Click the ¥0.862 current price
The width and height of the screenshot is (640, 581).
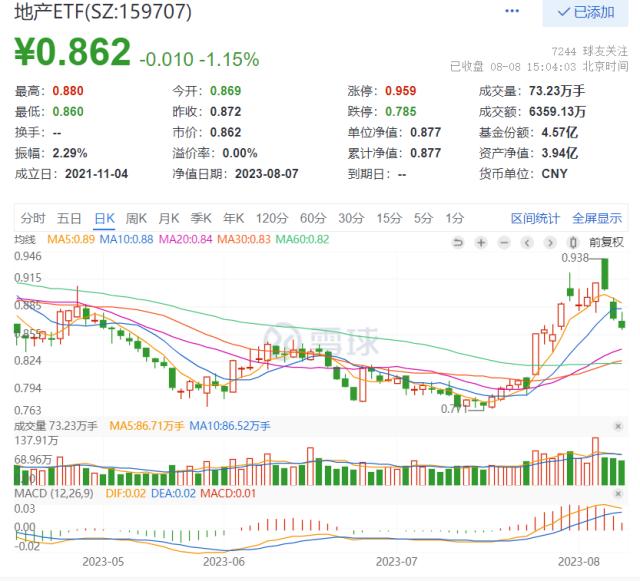(72, 52)
